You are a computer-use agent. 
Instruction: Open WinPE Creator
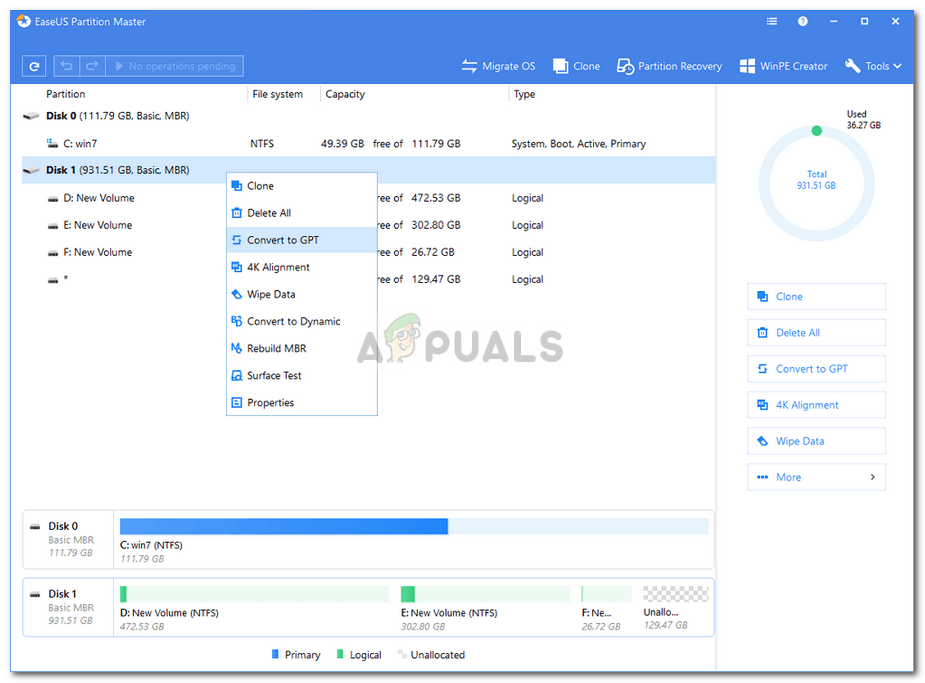[783, 66]
